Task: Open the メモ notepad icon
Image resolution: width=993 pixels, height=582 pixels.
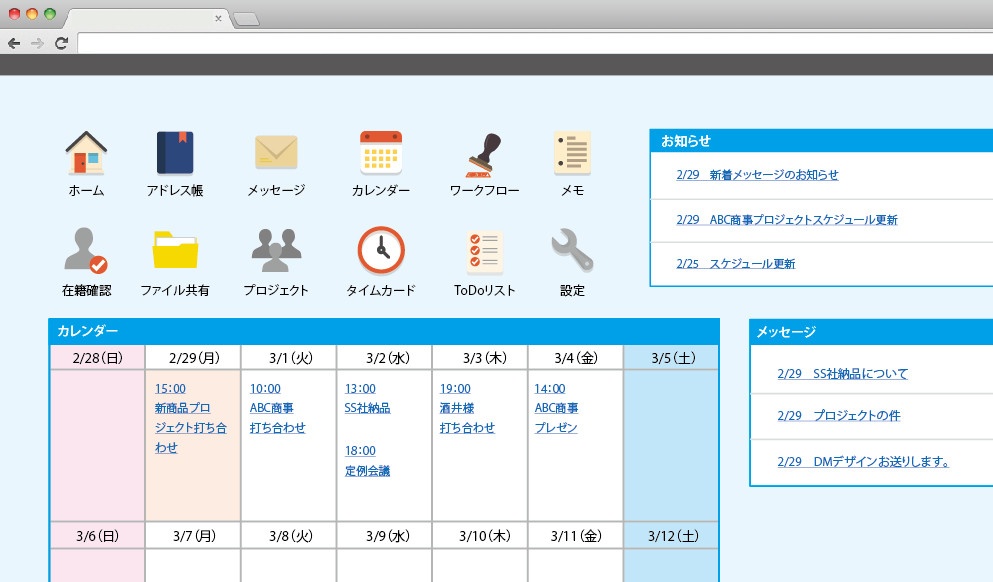Action: coord(572,153)
